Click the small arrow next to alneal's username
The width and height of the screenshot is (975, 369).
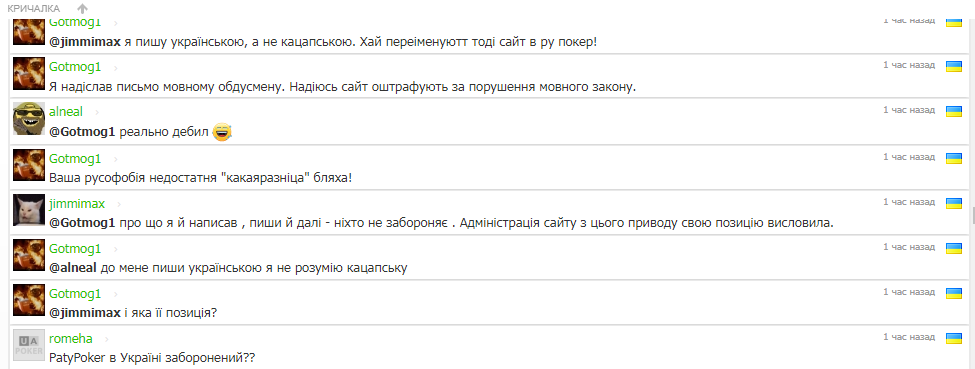click(97, 113)
